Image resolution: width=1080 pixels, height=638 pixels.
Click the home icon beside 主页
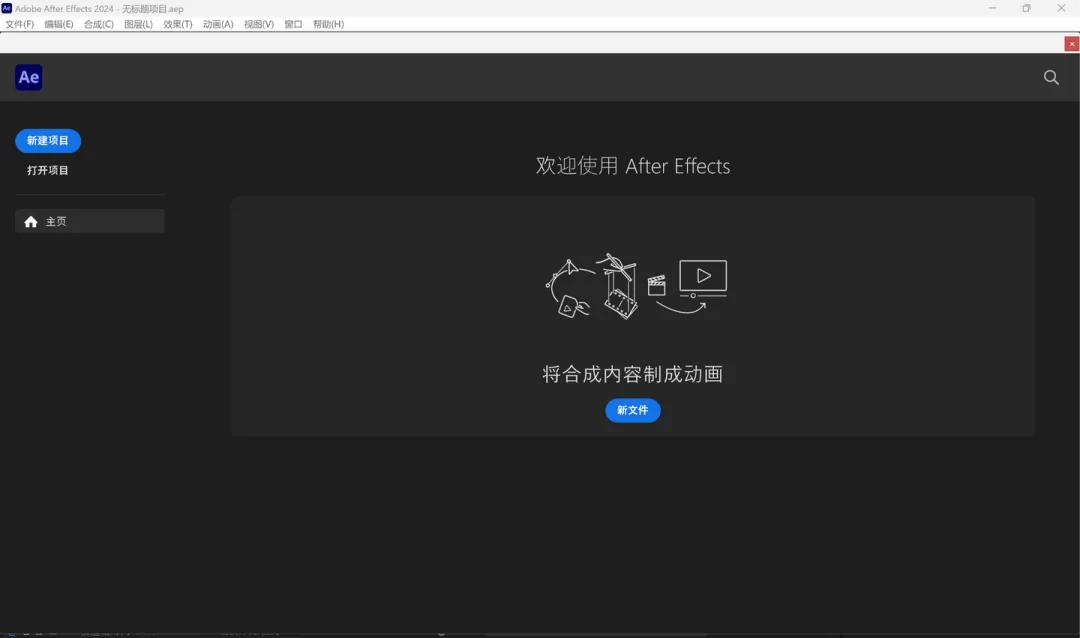31,222
